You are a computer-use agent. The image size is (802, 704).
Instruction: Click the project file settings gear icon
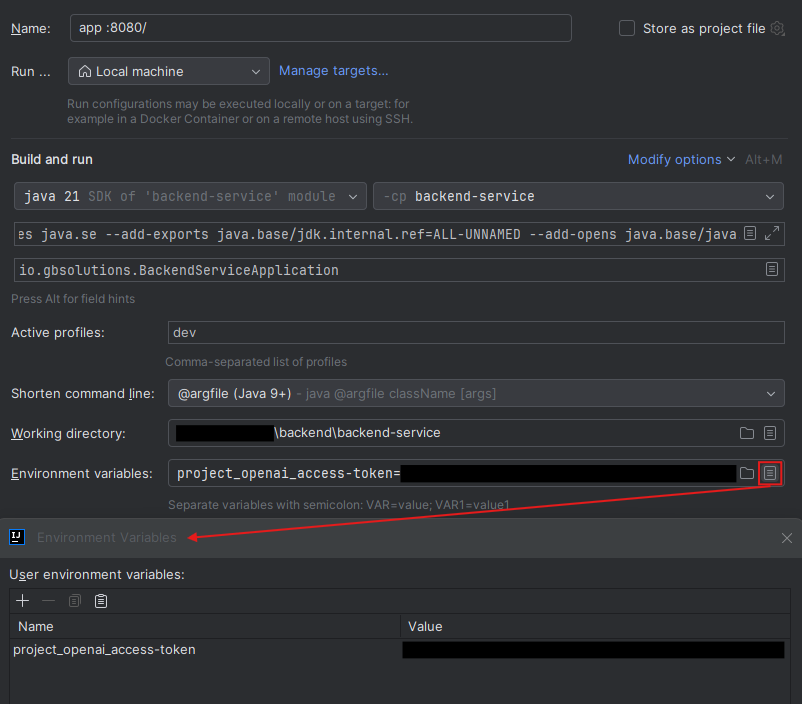(x=777, y=28)
